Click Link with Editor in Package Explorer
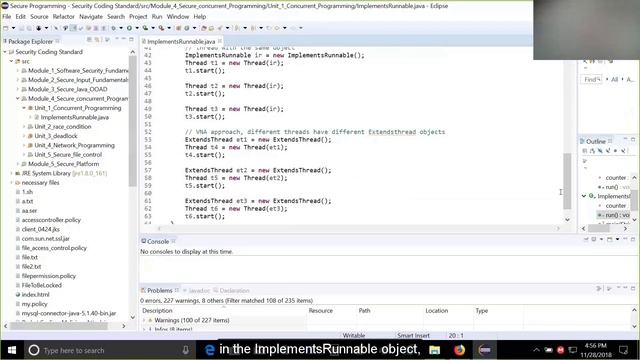640x360 pixels. [x=97, y=40]
